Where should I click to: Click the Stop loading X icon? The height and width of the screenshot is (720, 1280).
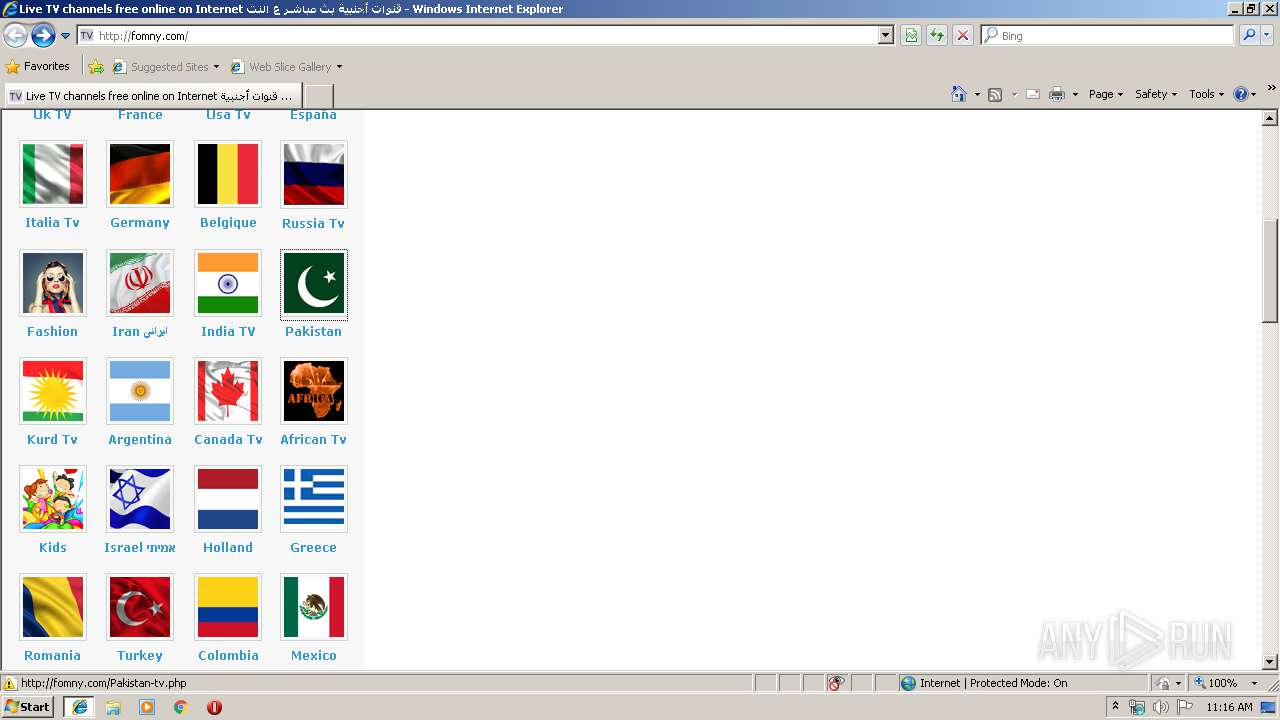coord(962,35)
